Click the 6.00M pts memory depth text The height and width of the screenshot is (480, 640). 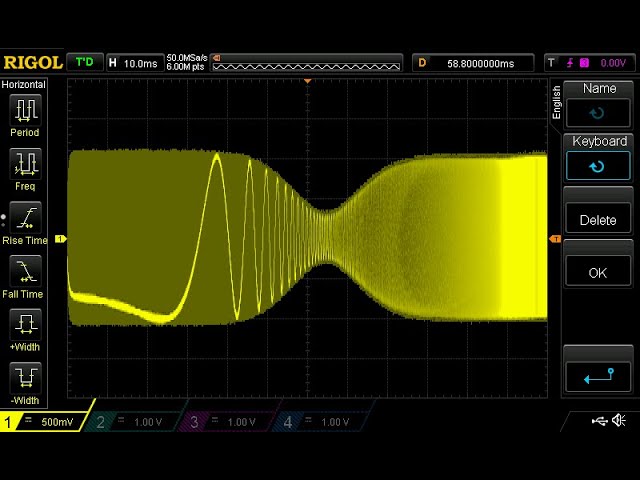[185, 67]
